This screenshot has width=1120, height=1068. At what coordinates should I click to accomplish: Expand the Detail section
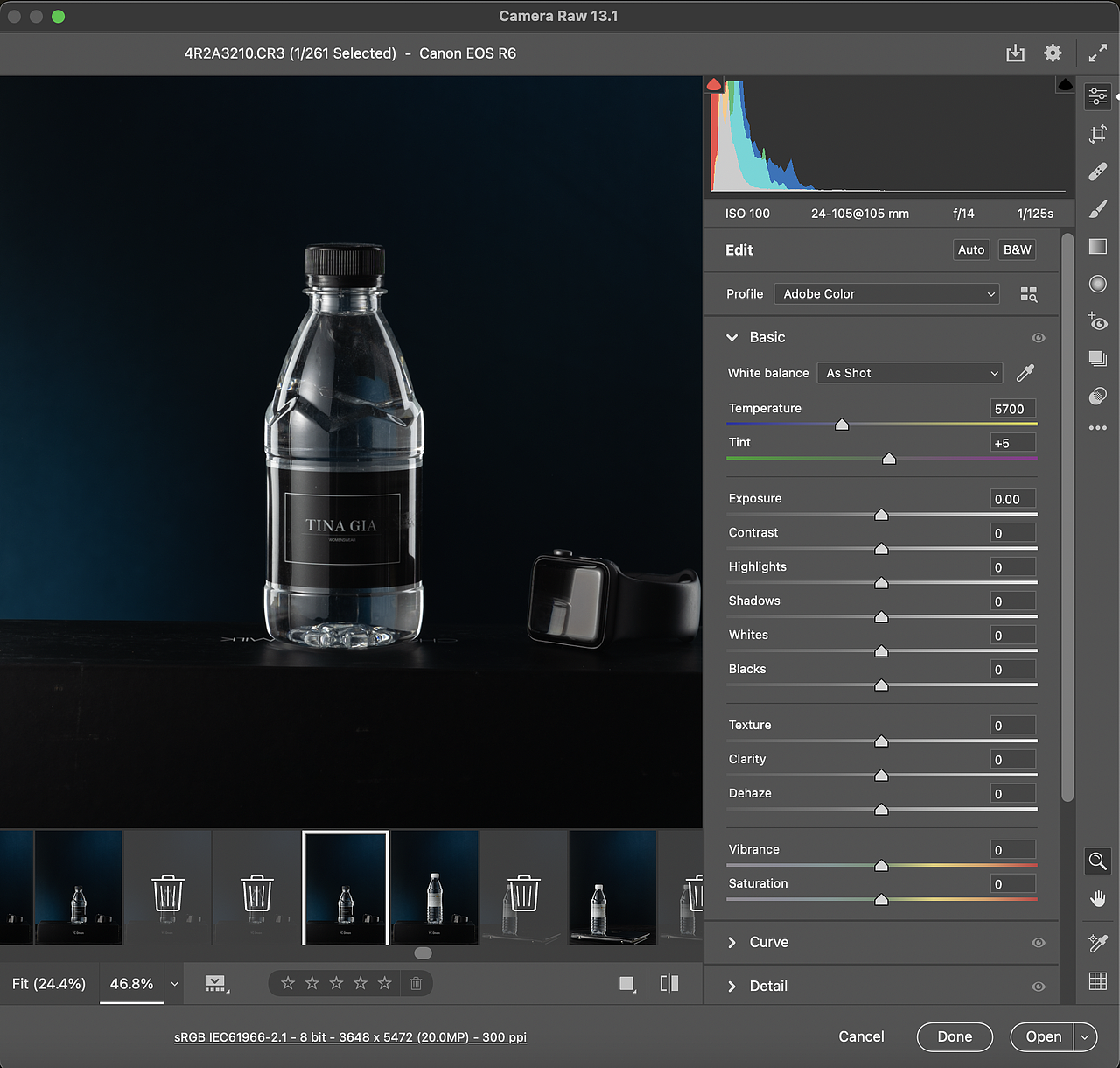(732, 987)
